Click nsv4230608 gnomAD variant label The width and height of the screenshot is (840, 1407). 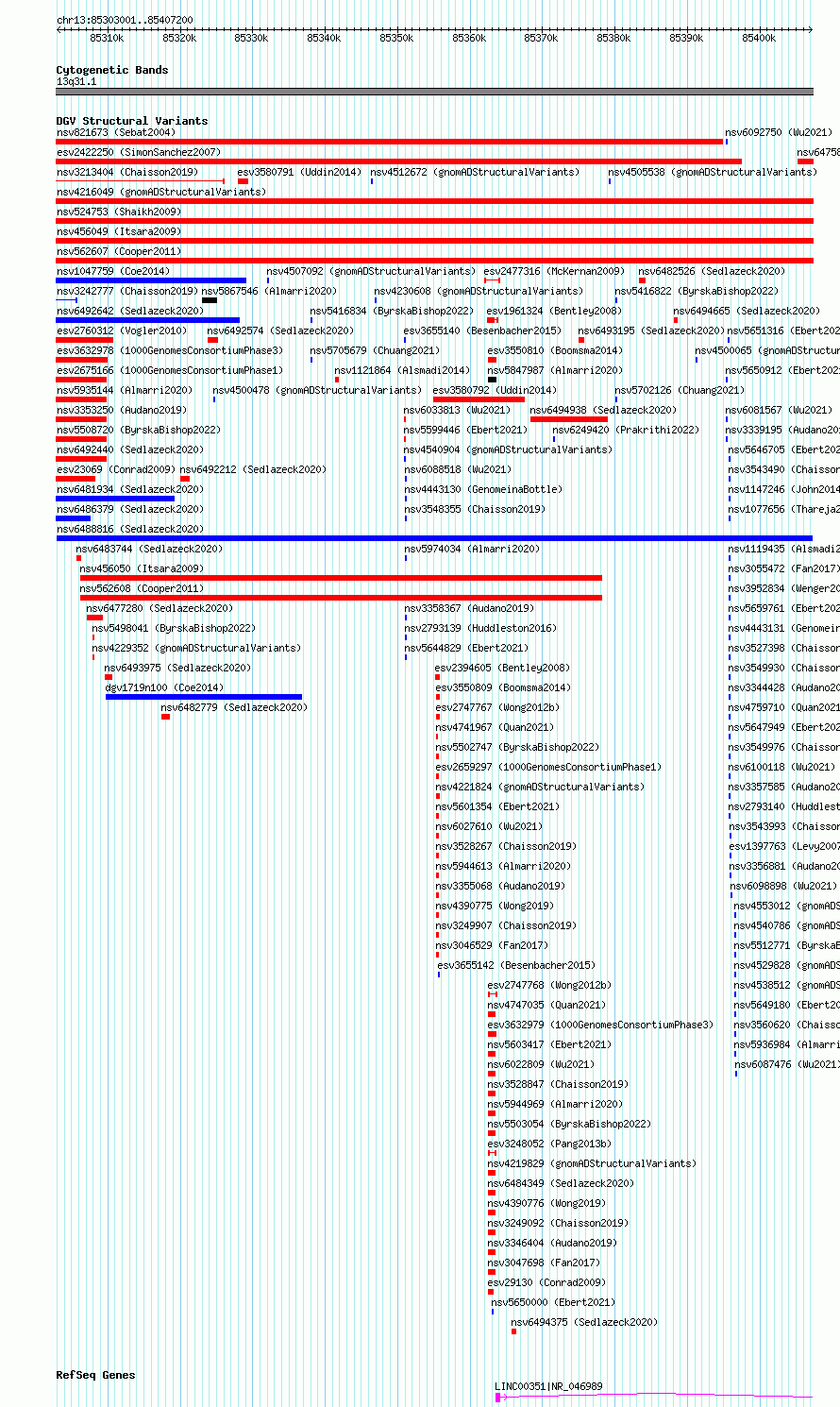(x=479, y=291)
